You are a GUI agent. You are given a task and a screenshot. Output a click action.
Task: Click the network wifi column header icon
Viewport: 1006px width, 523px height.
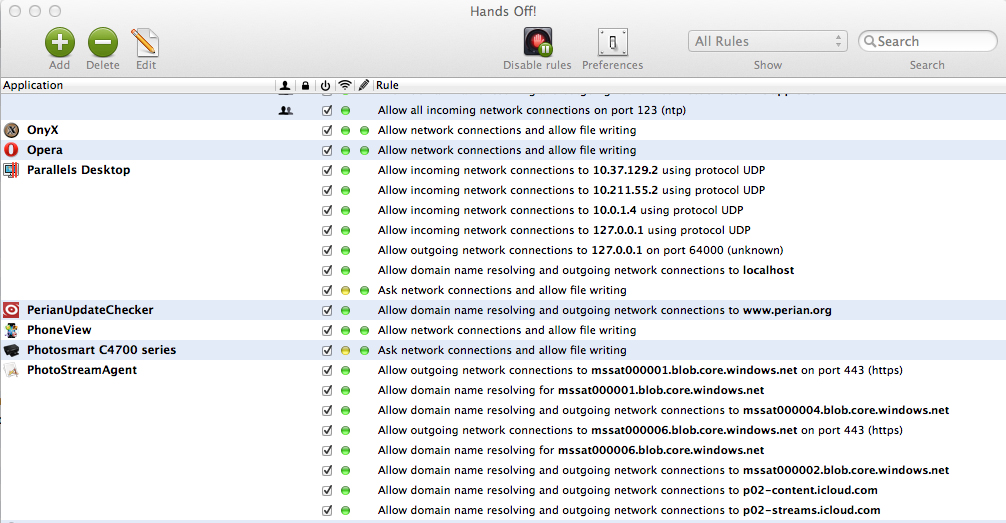(x=345, y=85)
